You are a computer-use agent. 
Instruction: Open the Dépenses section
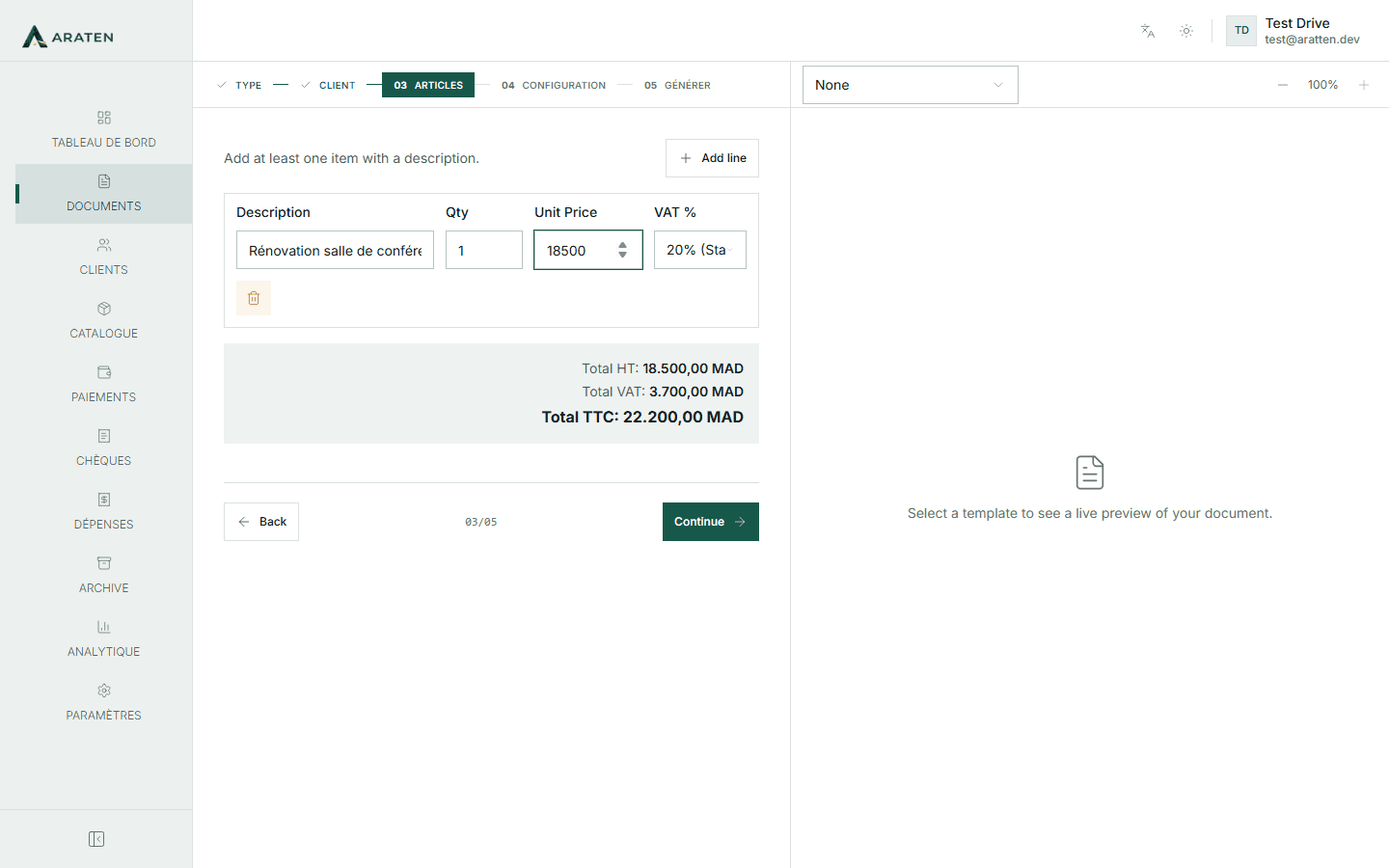(103, 512)
